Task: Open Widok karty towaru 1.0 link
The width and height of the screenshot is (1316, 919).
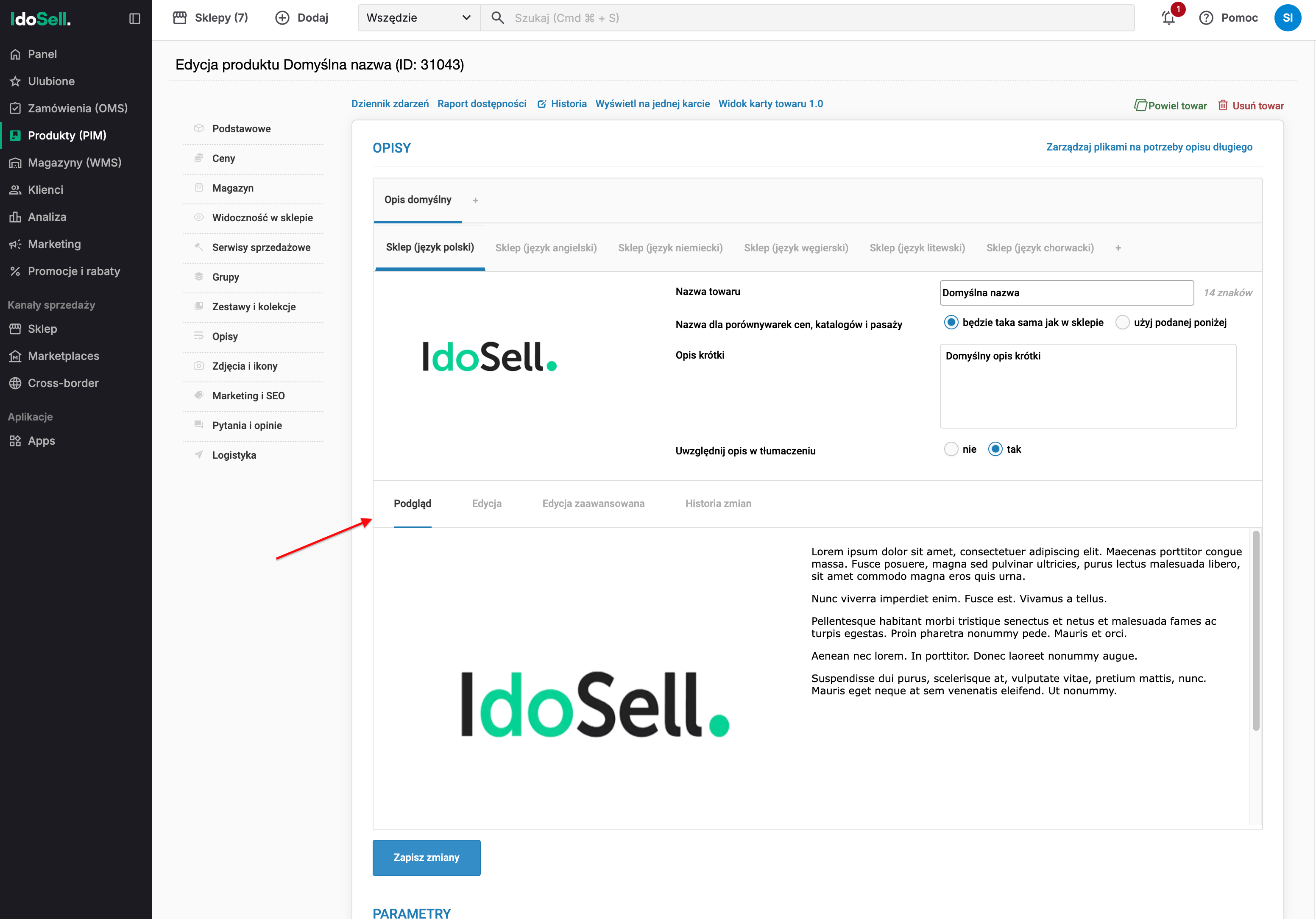Action: [x=770, y=104]
